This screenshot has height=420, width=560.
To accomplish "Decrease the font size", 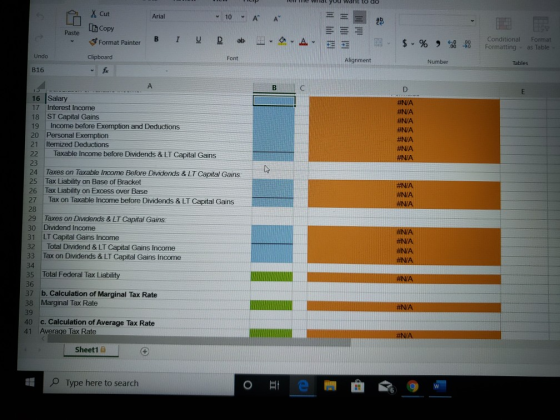I will (277, 19).
